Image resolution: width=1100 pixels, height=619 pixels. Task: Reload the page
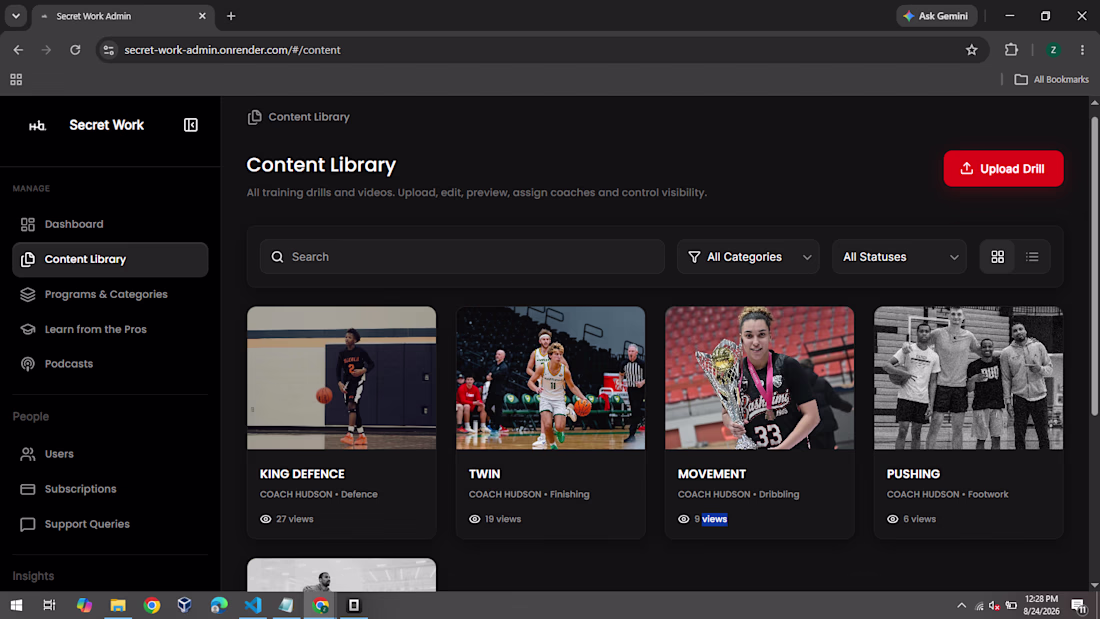point(75,50)
